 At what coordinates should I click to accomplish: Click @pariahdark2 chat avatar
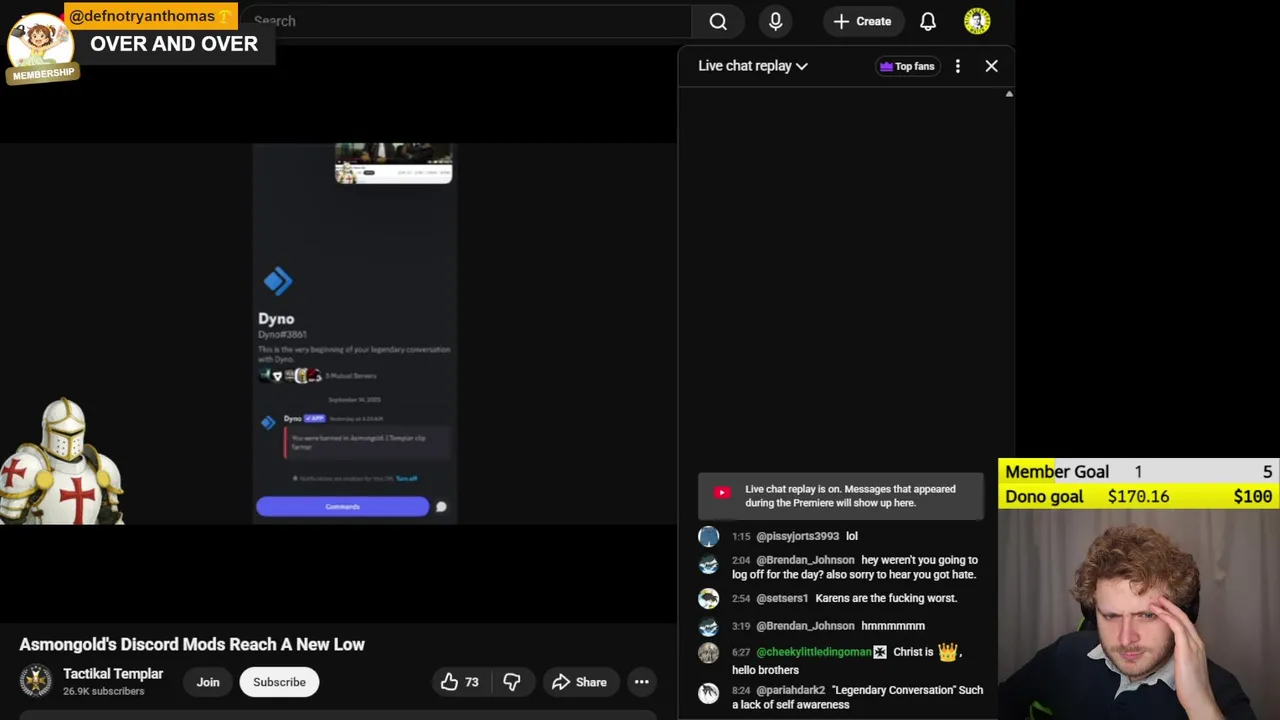click(x=708, y=692)
